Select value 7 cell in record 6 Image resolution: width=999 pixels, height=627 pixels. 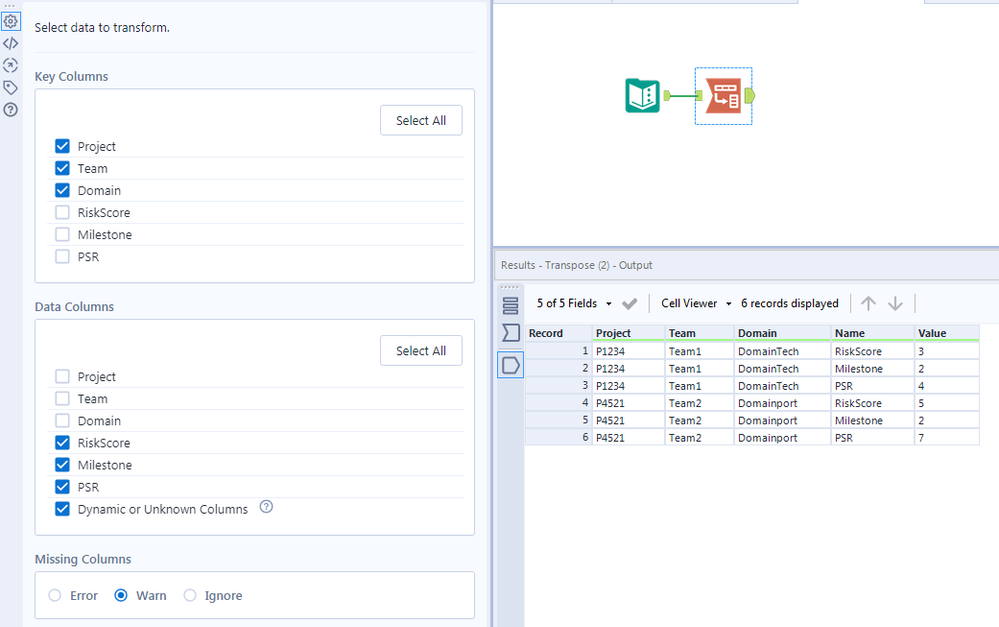coord(947,438)
